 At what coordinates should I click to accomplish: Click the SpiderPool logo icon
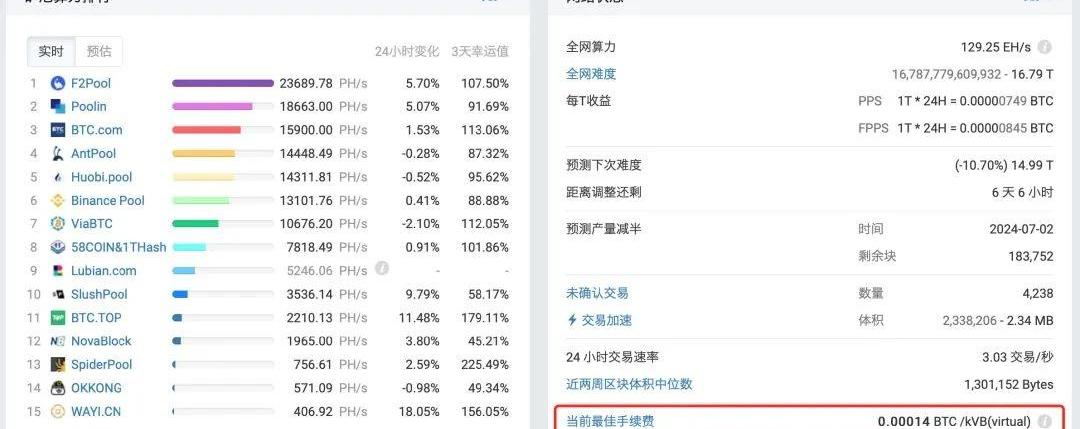58,365
